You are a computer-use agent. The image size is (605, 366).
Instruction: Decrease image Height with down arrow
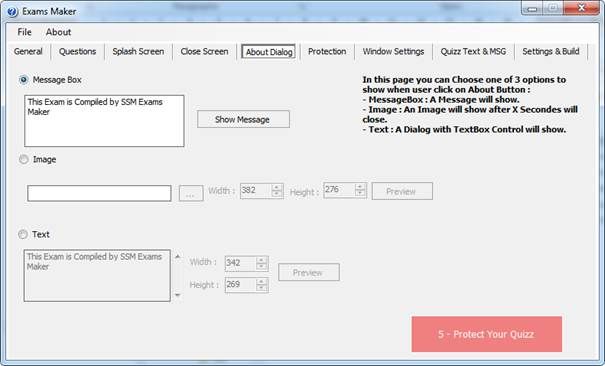[x=360, y=193]
